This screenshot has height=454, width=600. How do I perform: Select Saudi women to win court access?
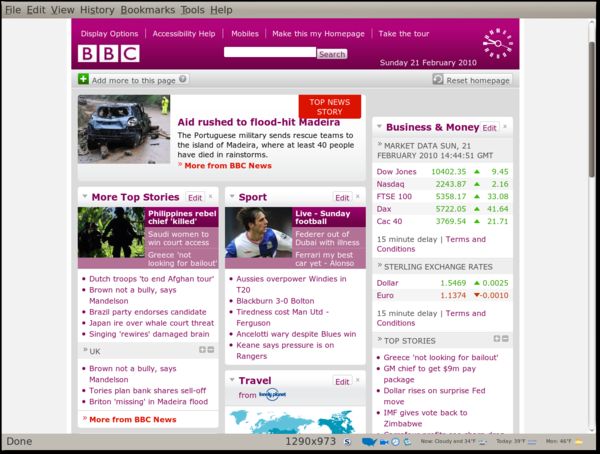[182, 238]
